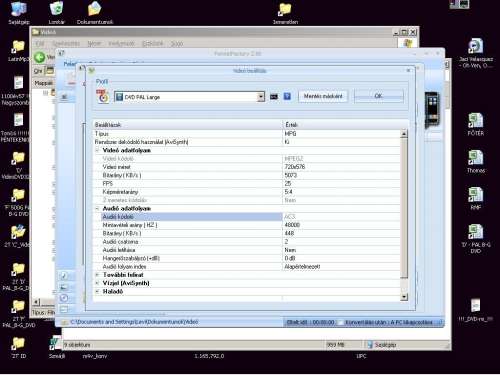The image size is (500, 375).
Task: Select the RMF spreadsheet desktop icon
Action: coord(476,199)
